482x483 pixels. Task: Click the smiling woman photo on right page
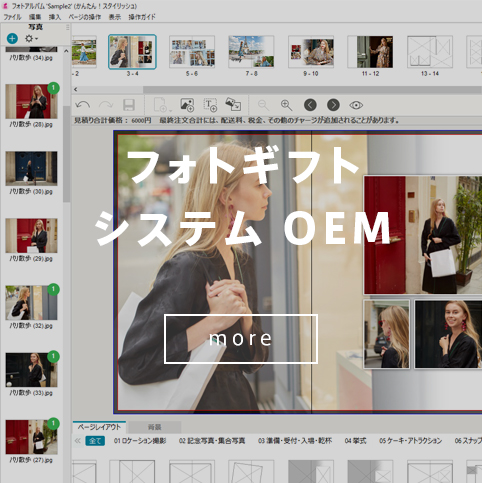448,334
